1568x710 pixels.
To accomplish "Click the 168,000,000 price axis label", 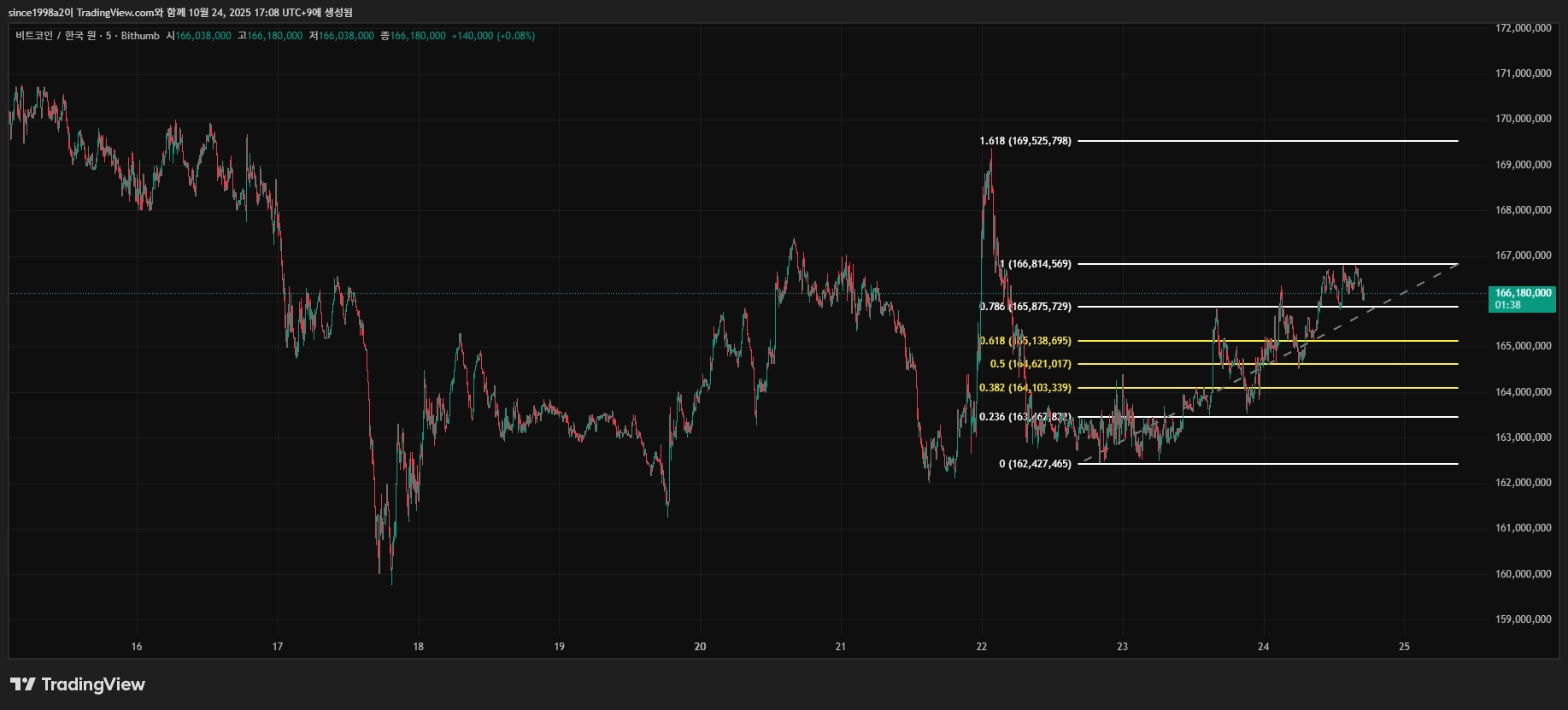I will click(x=1524, y=210).
